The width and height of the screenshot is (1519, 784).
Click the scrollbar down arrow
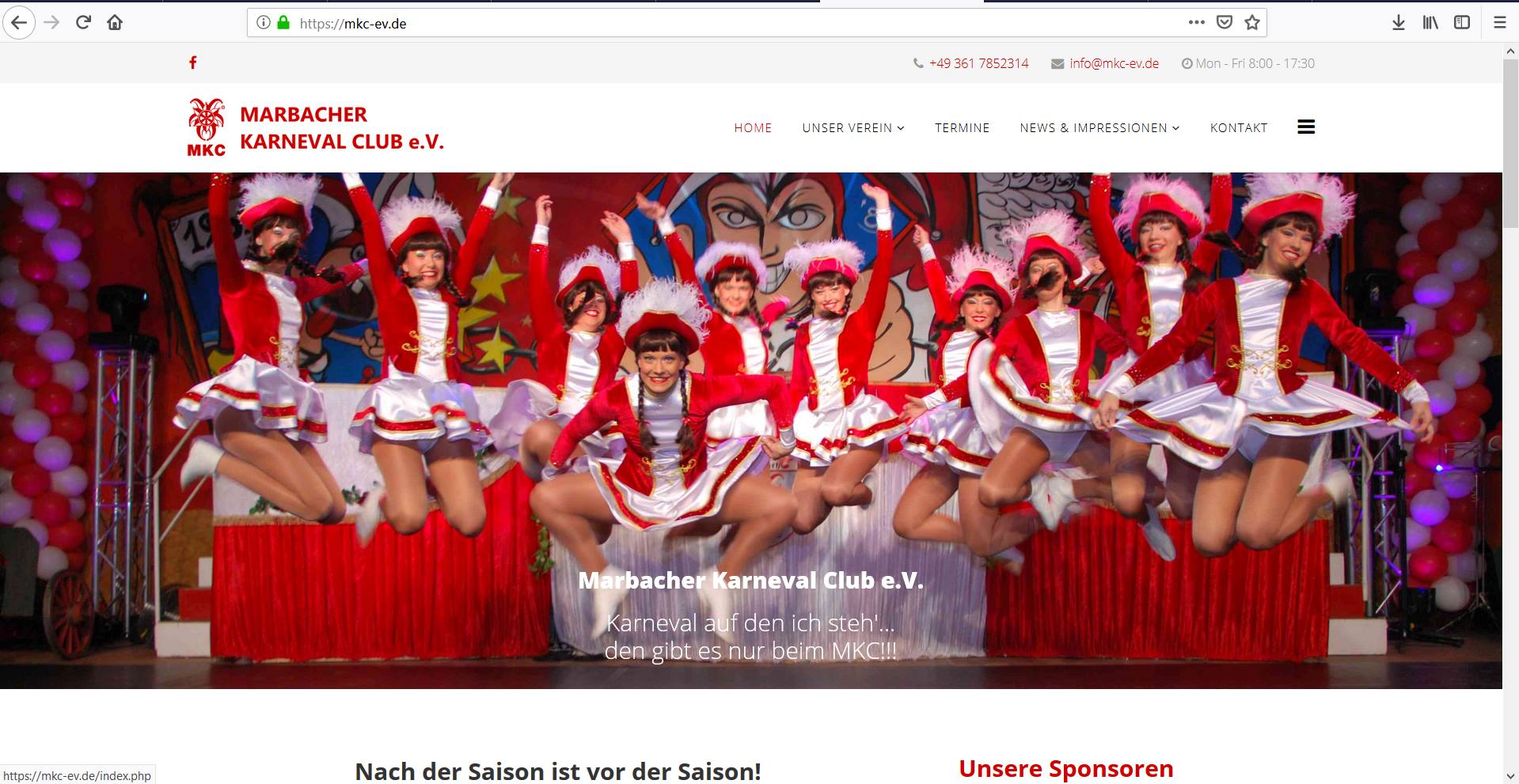tap(1510, 776)
